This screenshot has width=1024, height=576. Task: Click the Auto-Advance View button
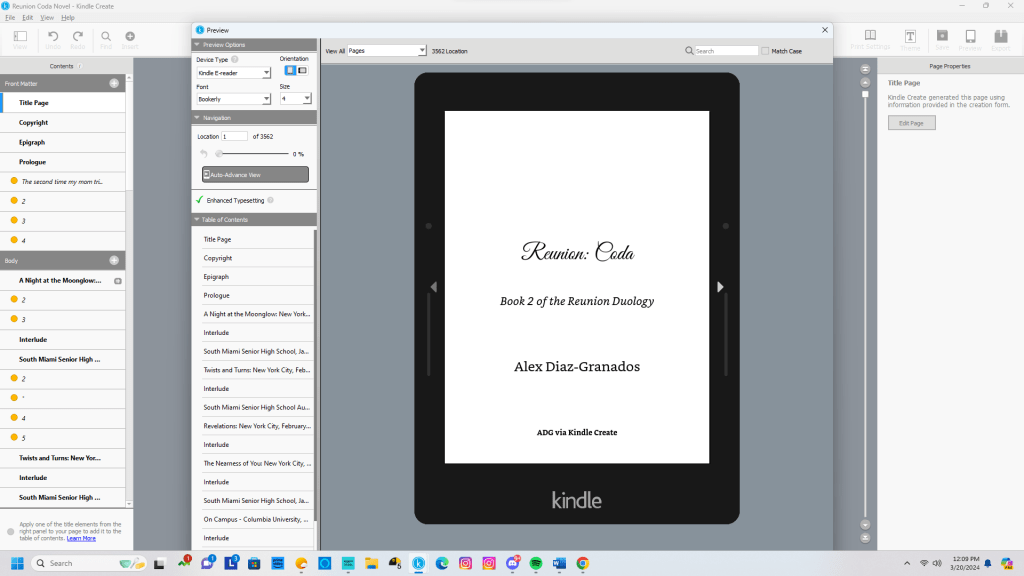(x=255, y=174)
